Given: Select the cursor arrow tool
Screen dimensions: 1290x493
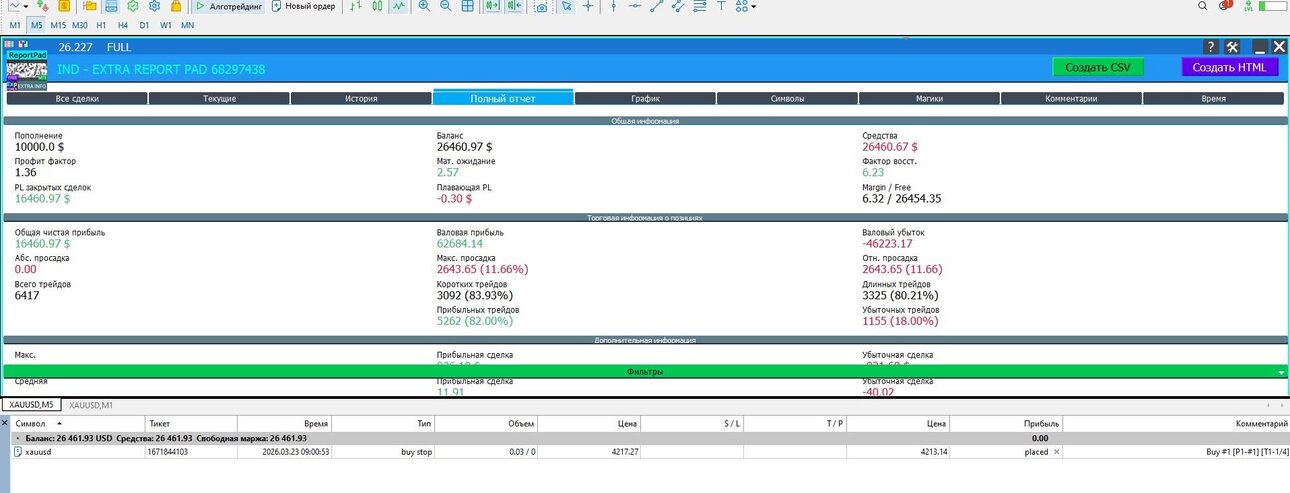Looking at the screenshot, I should coord(566,6).
